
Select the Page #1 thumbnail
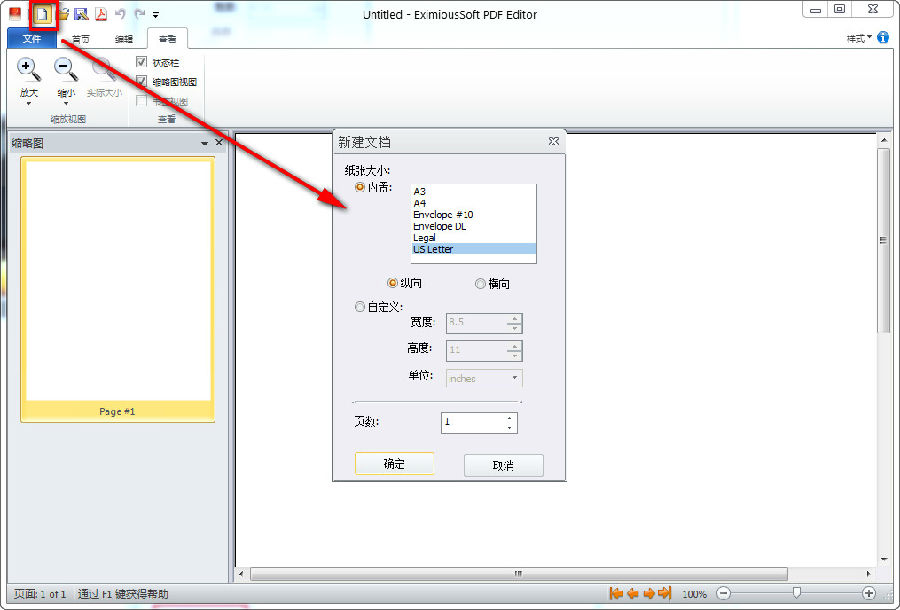tap(118, 290)
